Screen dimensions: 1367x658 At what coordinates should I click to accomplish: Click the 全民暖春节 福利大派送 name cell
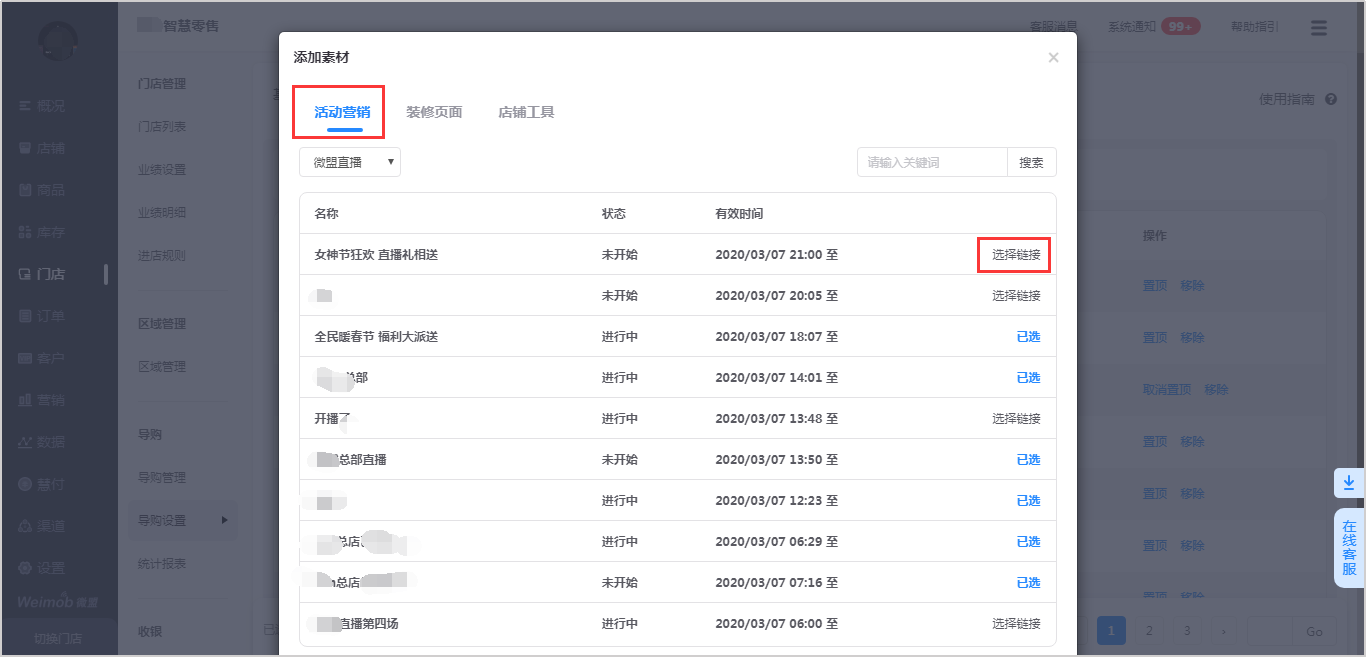click(376, 337)
